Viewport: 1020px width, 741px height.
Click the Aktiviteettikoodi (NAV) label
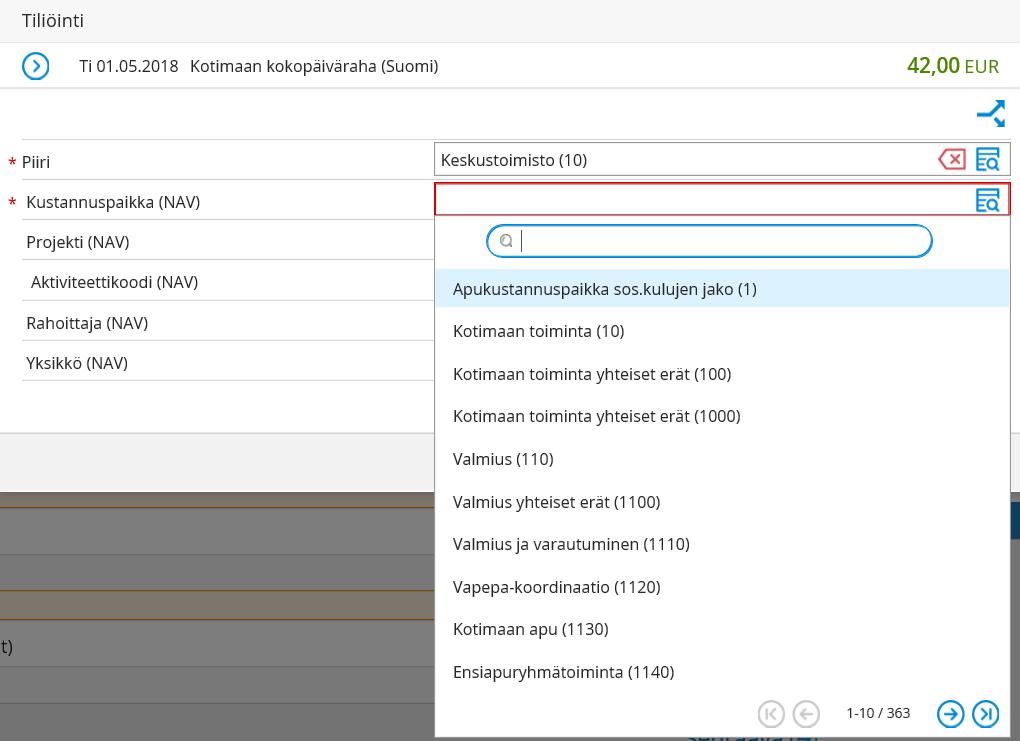(x=114, y=282)
